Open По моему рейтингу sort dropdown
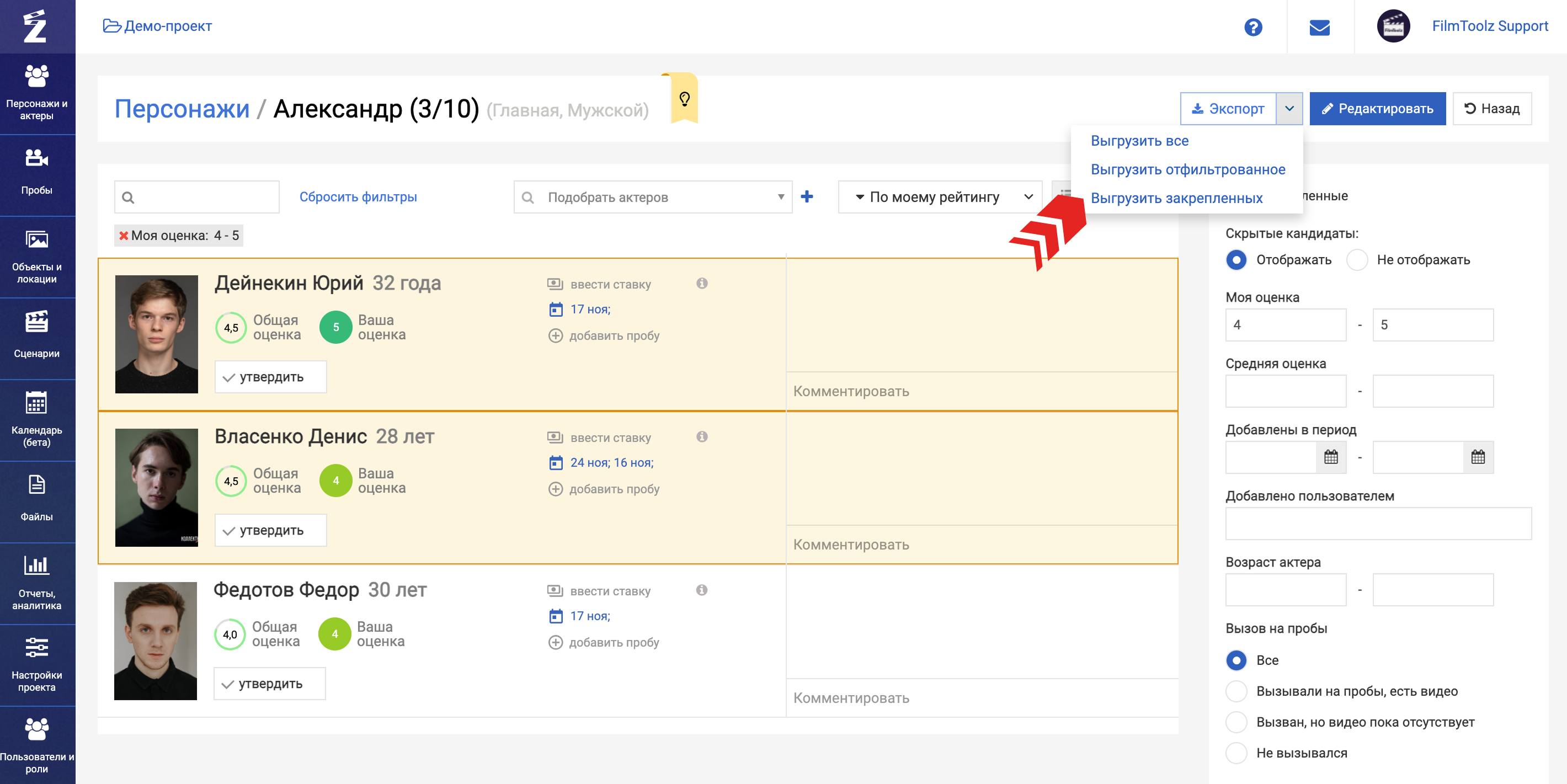 click(x=939, y=196)
